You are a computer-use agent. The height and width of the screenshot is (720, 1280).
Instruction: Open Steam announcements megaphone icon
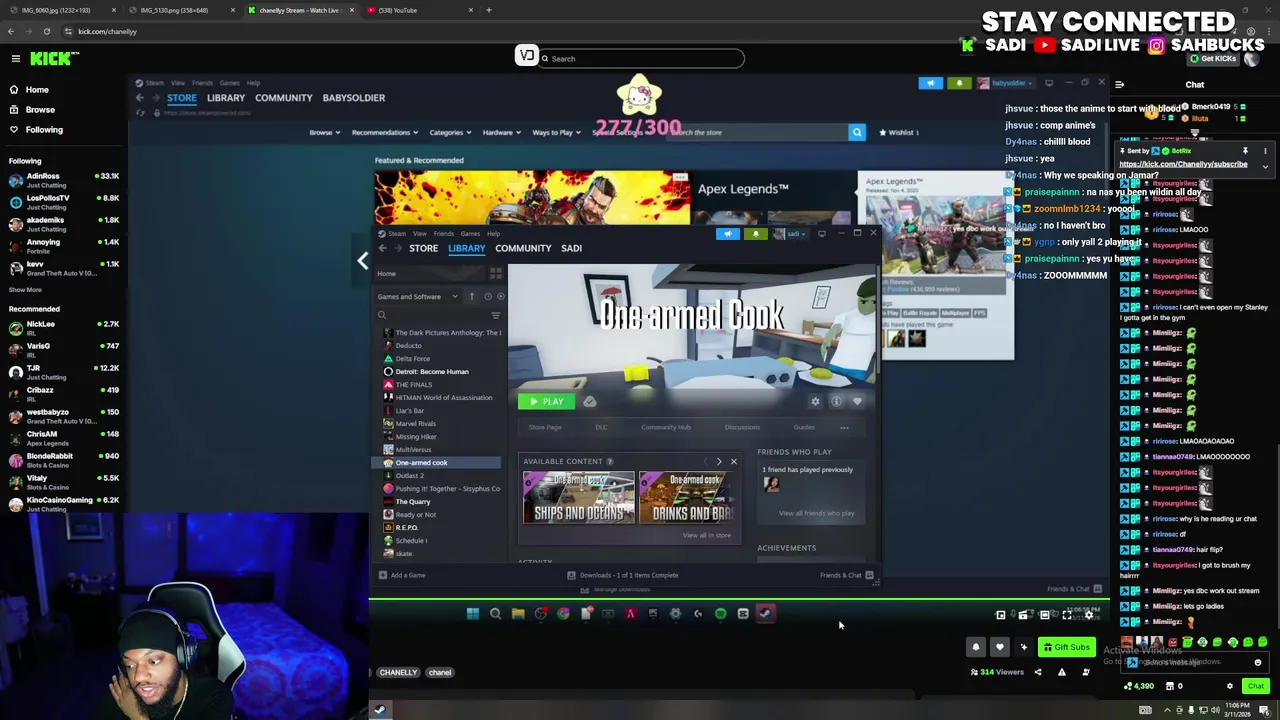click(x=728, y=234)
